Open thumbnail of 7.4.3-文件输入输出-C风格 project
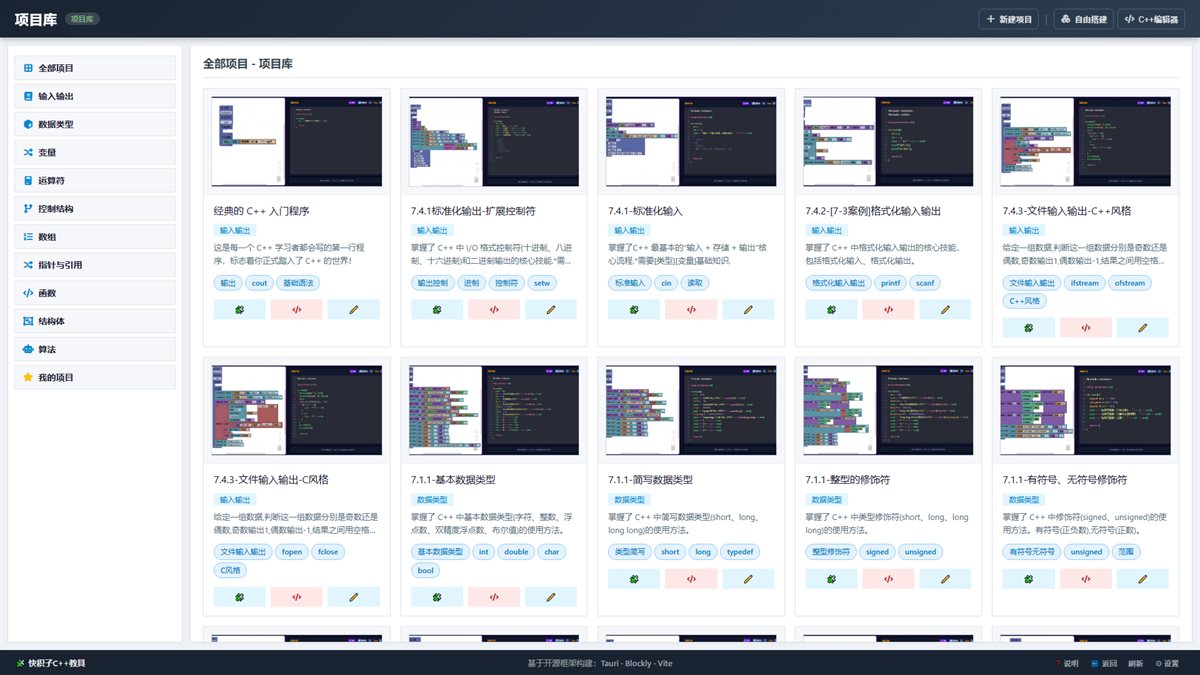Screen dimensions: 1200x675 297,410
